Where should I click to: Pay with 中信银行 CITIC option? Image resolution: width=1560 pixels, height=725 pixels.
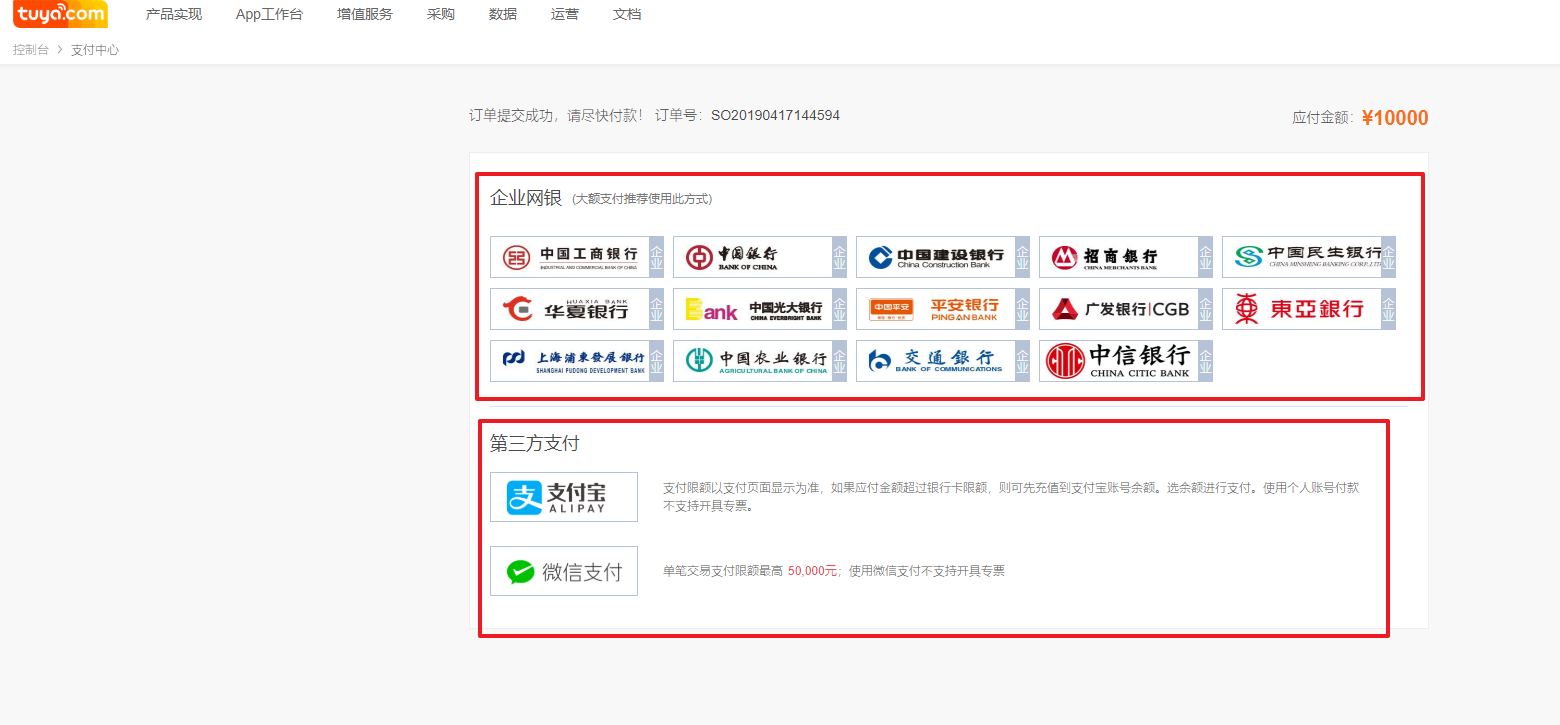[1126, 361]
